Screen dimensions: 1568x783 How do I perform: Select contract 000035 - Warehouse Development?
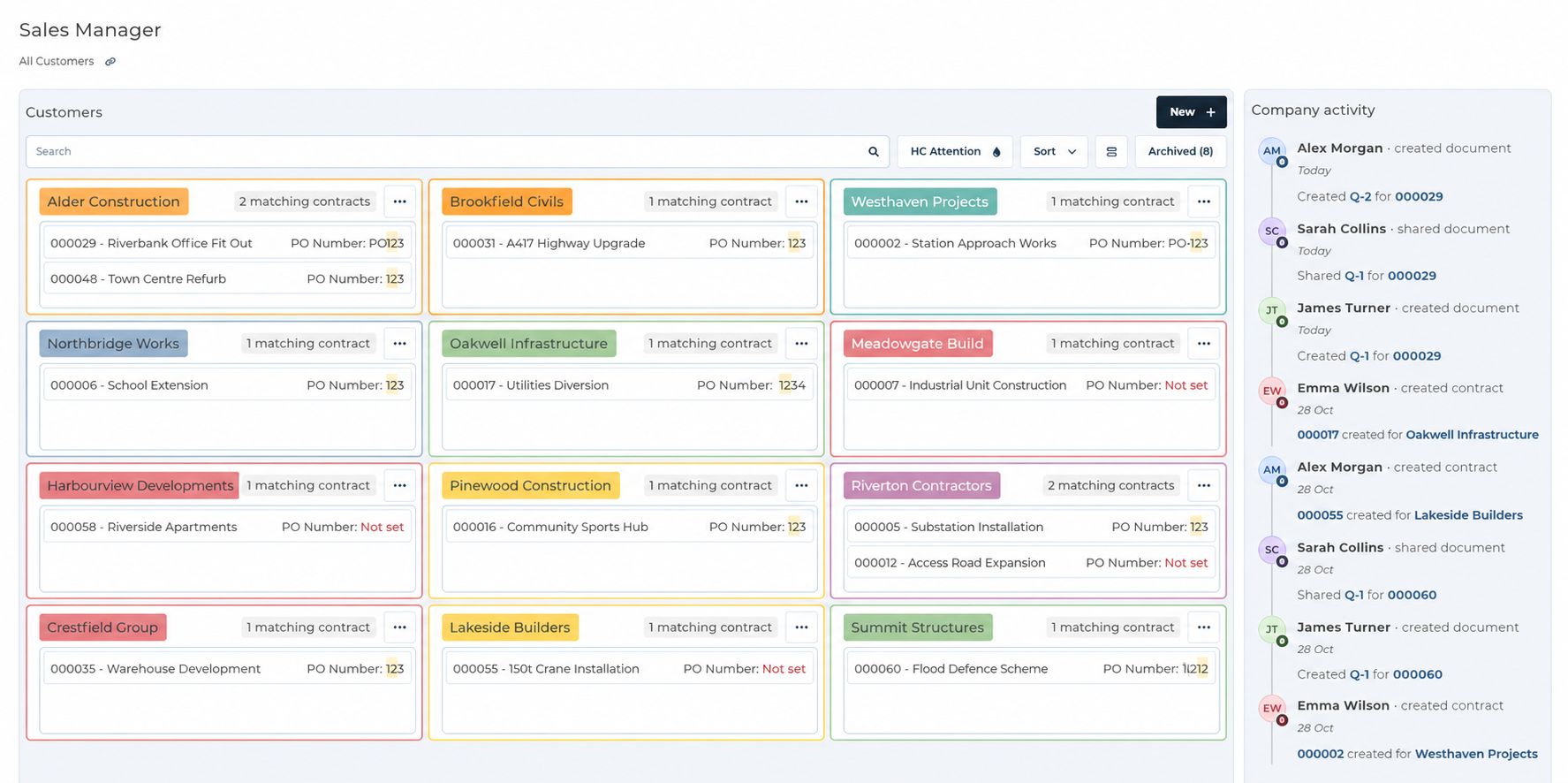pos(227,669)
